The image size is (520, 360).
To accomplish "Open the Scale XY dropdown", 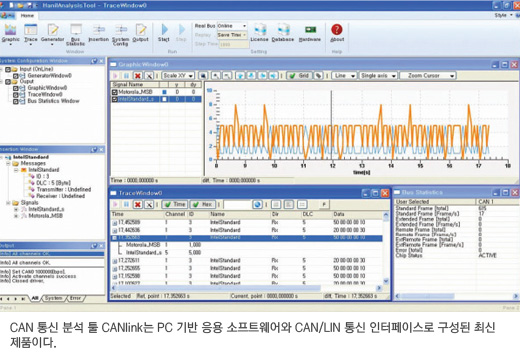I will click(x=178, y=76).
